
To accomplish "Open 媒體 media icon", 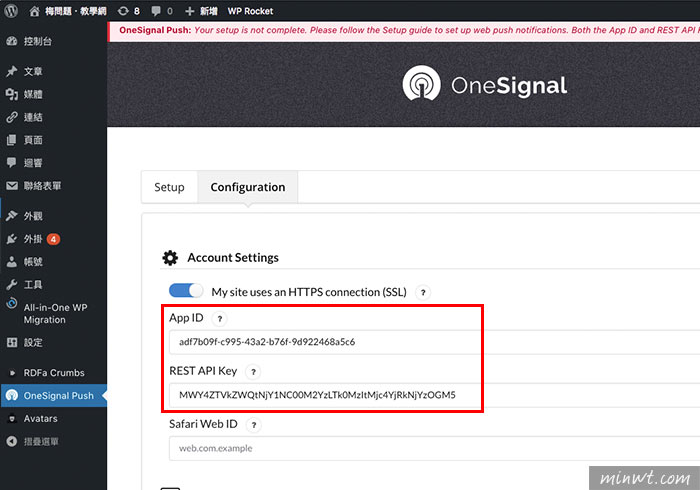I will coord(12,94).
